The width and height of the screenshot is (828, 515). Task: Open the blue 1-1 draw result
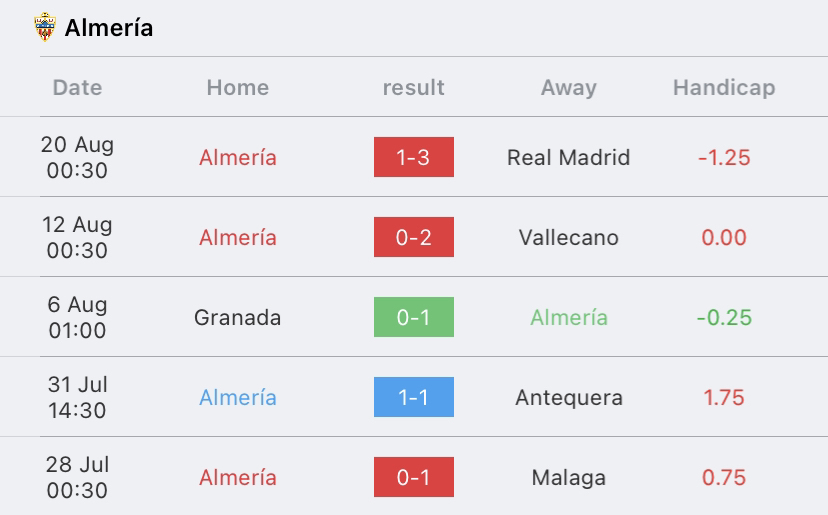[413, 397]
